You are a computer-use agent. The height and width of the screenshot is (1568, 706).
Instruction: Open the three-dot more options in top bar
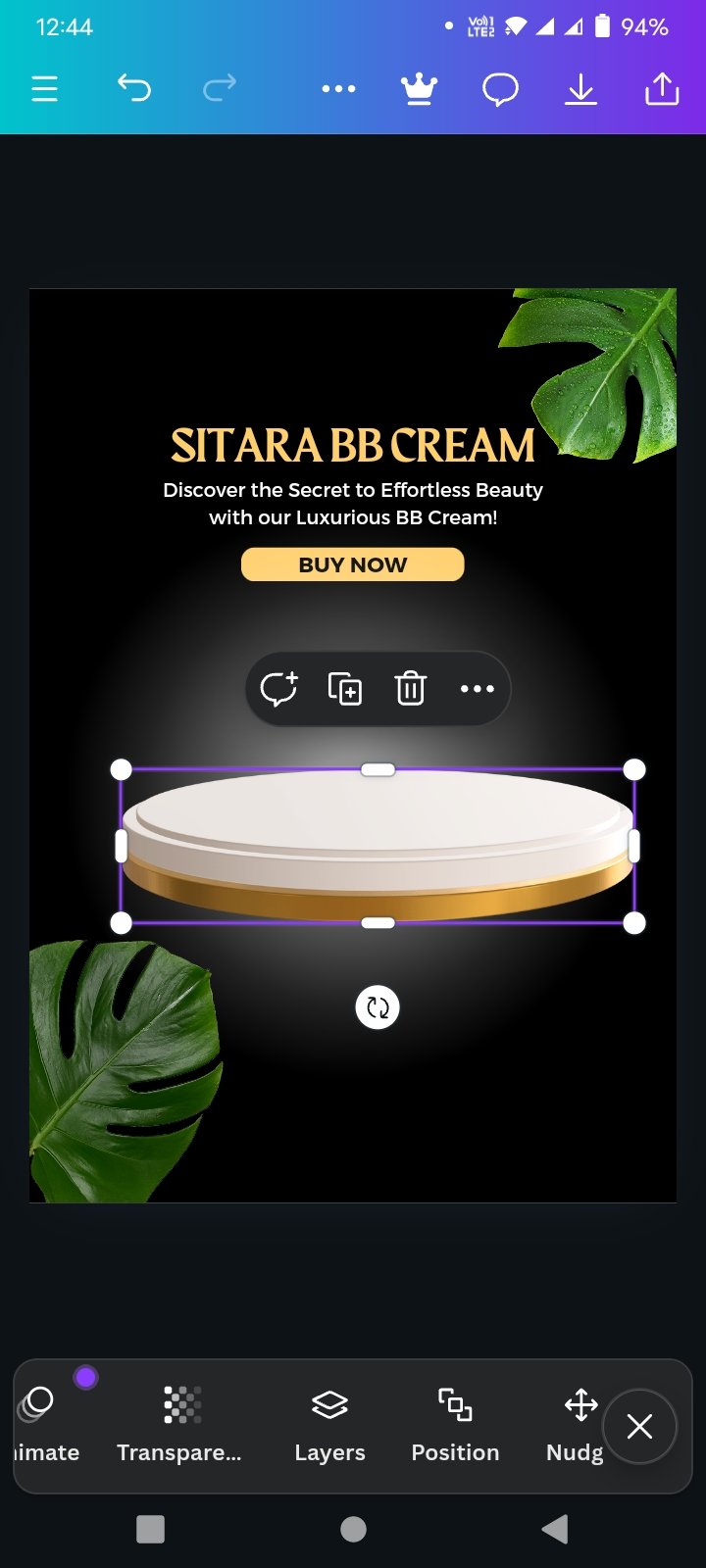click(x=338, y=89)
